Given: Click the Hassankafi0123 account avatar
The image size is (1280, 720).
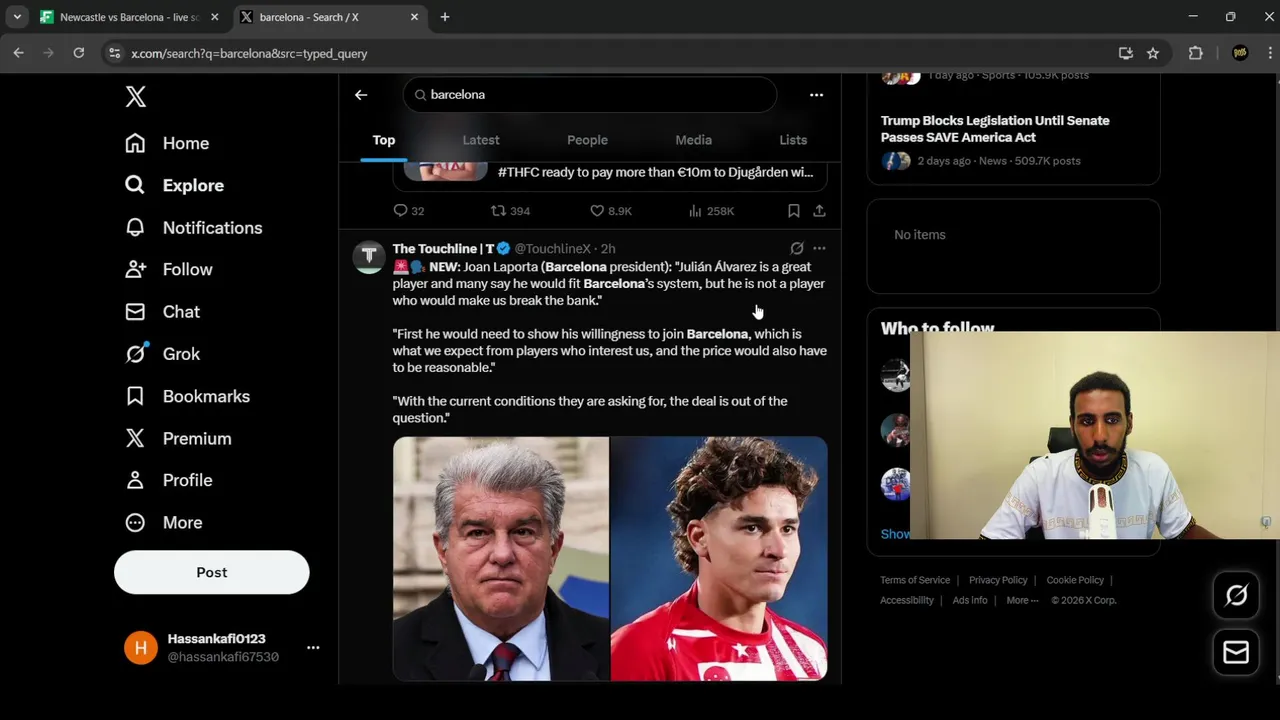Looking at the screenshot, I should (x=141, y=648).
